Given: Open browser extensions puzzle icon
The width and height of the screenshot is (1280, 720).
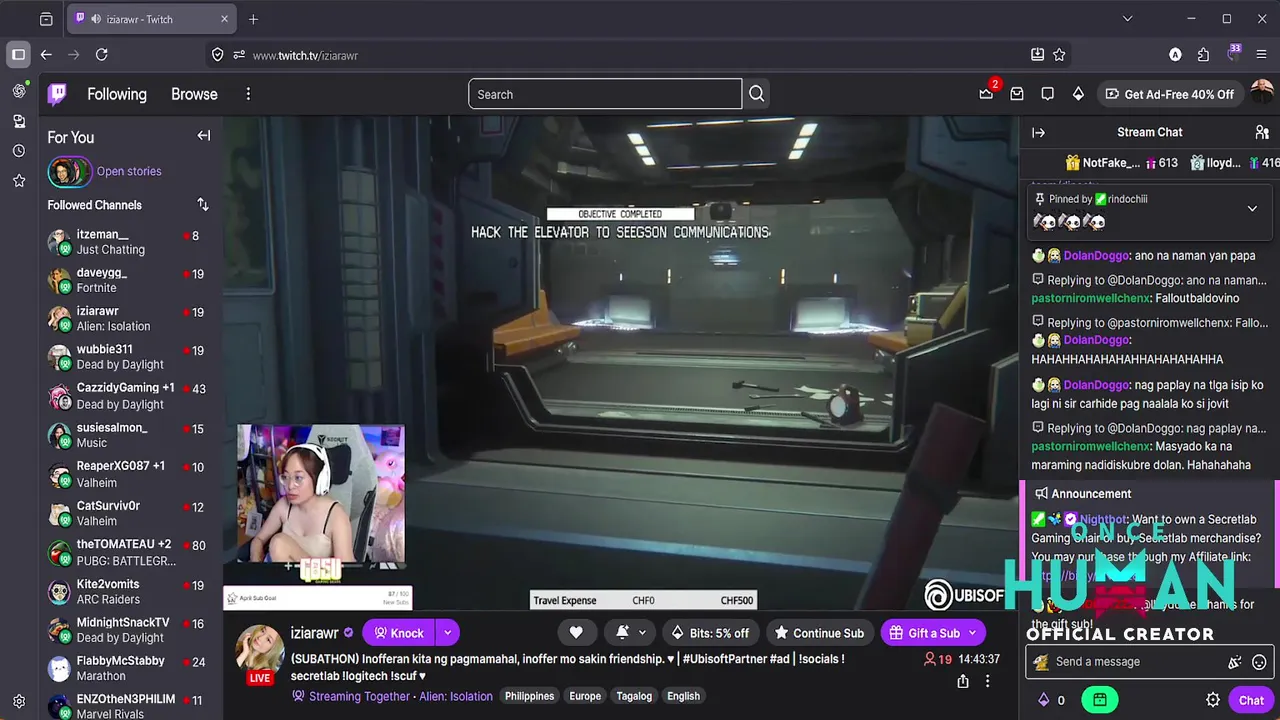Looking at the screenshot, I should pyautogui.click(x=1203, y=55).
